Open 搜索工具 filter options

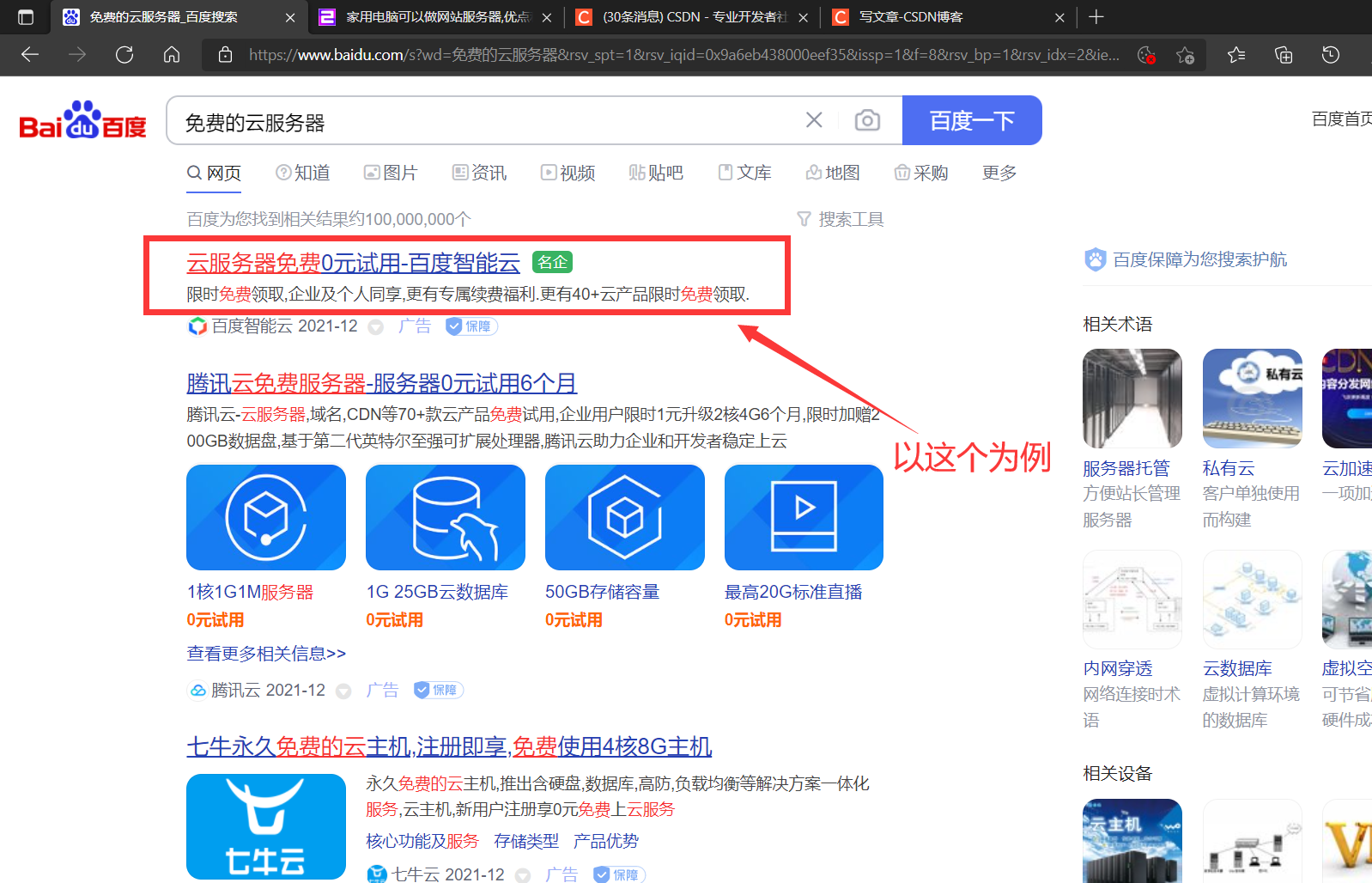tap(841, 219)
